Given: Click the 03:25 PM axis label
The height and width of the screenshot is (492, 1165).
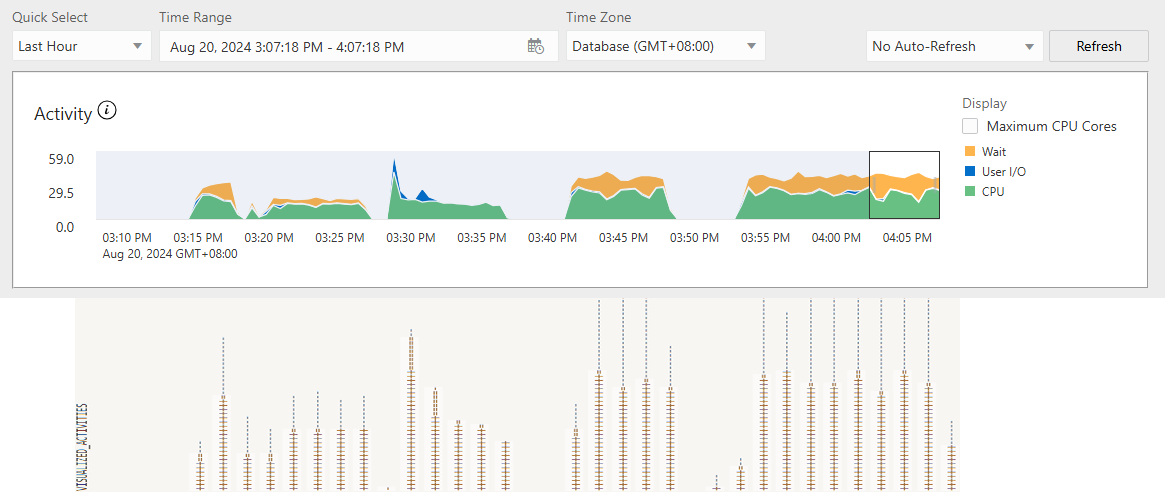Looking at the screenshot, I should 340,238.
